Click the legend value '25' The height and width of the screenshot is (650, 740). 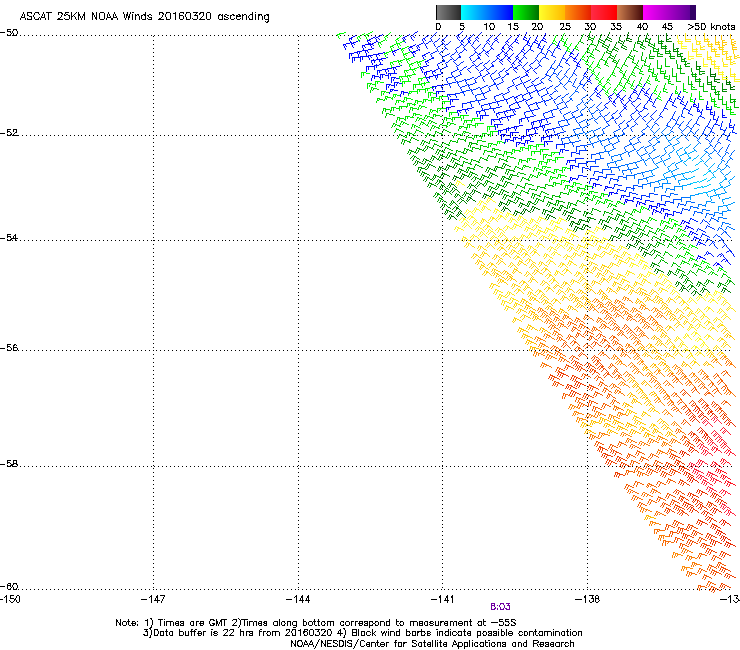565,27
